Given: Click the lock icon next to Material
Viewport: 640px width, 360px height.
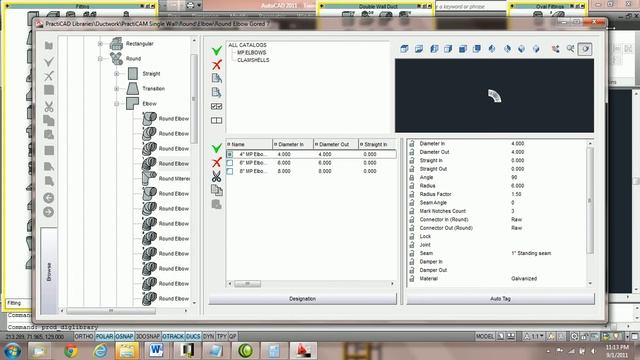Looking at the screenshot, I should point(412,279).
